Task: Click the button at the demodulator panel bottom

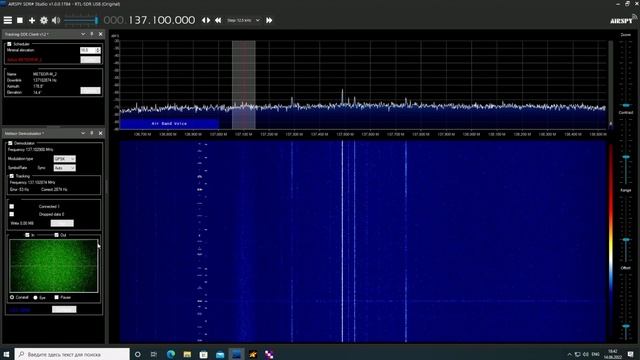Action: click(64, 309)
